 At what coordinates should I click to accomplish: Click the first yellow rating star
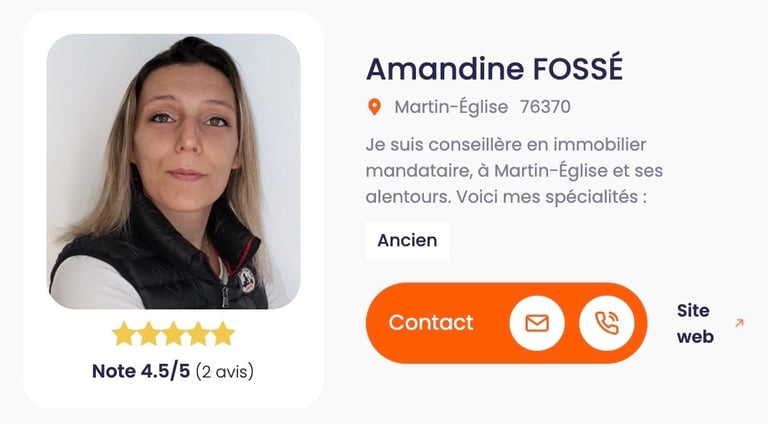click(x=123, y=334)
